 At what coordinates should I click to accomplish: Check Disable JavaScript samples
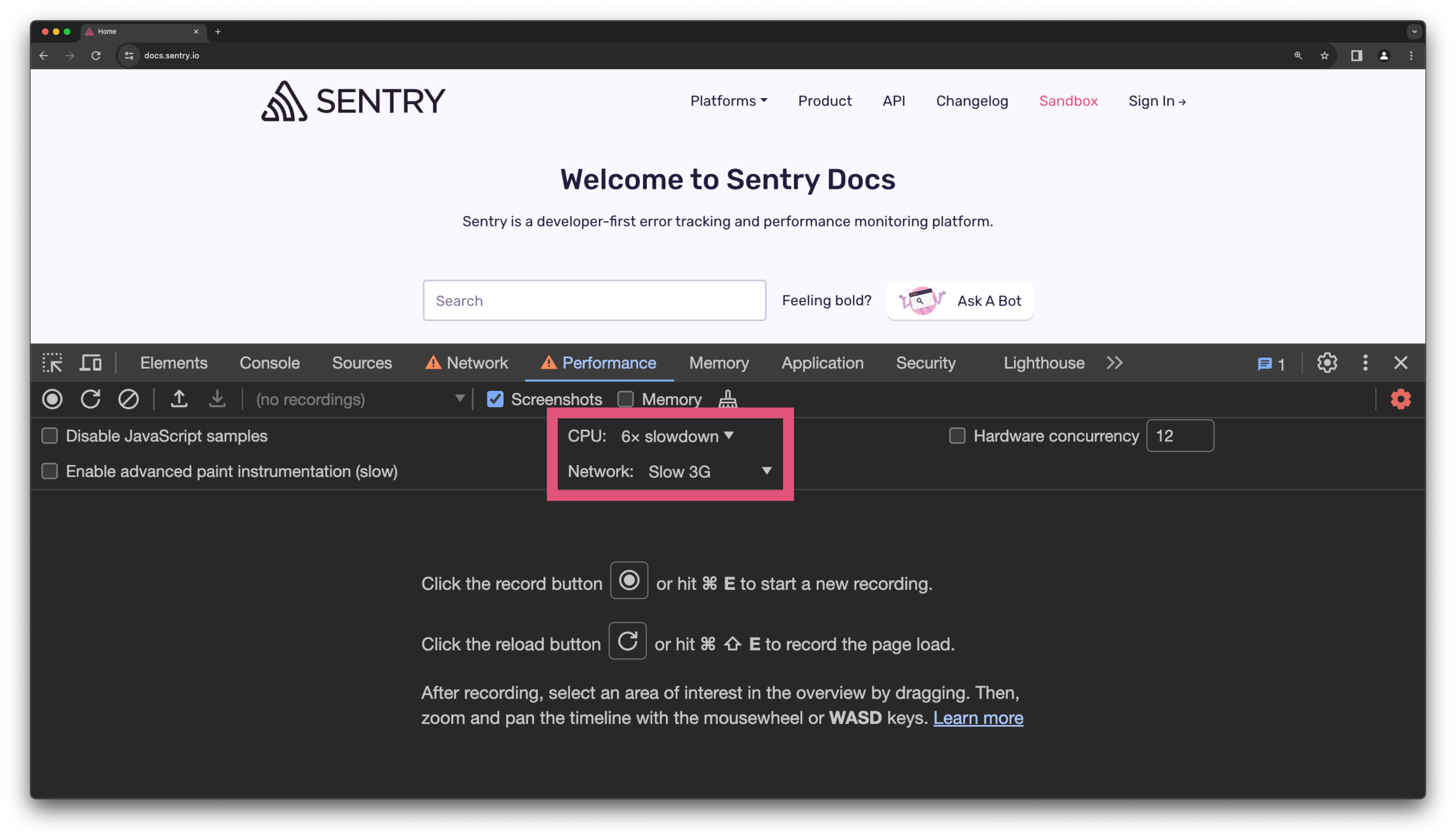50,436
